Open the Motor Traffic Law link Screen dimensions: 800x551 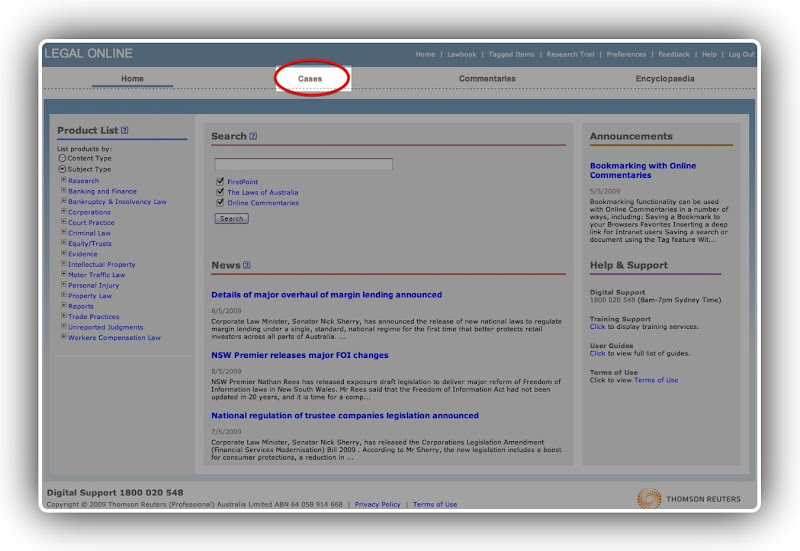[97, 275]
